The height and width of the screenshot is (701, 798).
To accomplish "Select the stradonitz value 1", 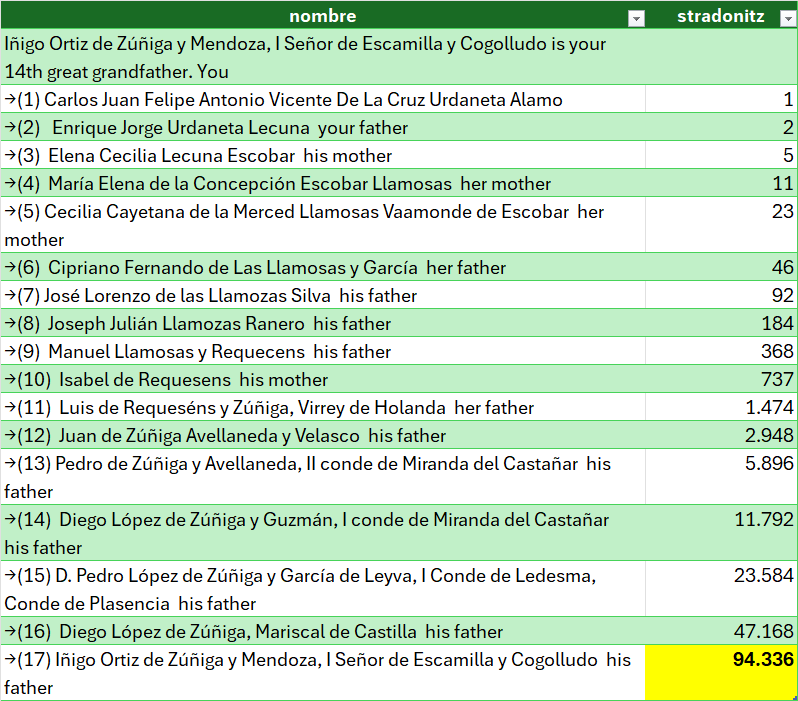I will (721, 99).
